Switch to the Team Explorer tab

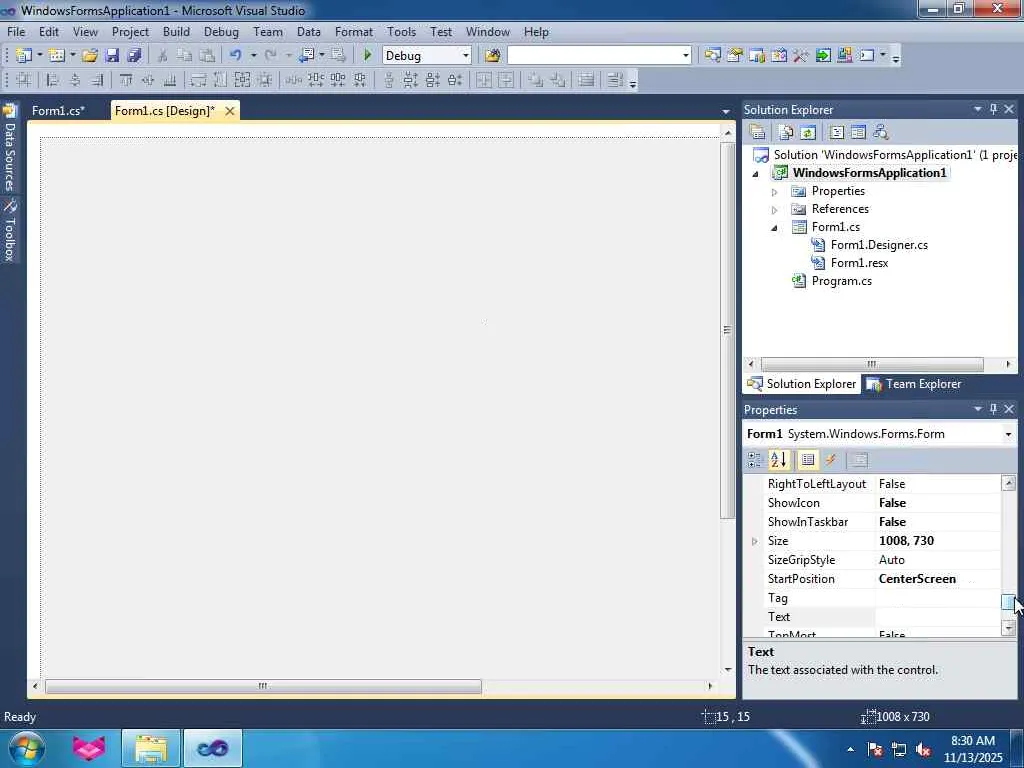pos(914,384)
